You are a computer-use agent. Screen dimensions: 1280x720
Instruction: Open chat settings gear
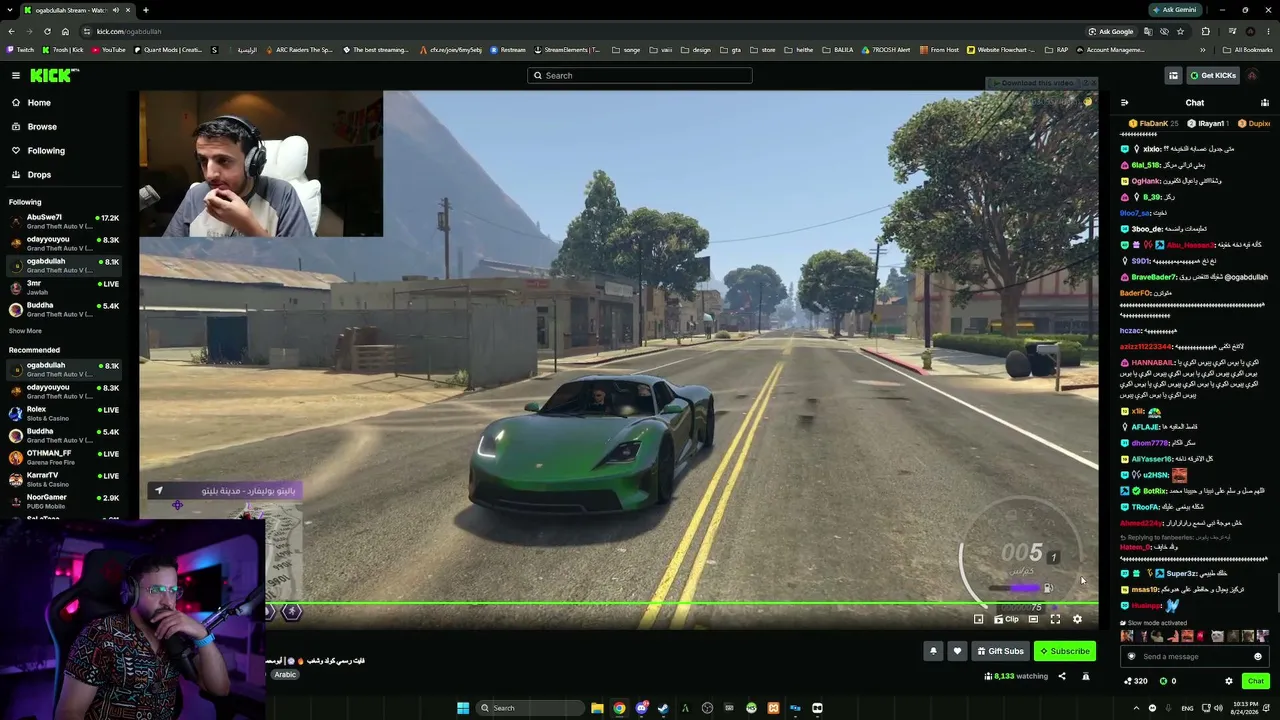pos(1229,681)
